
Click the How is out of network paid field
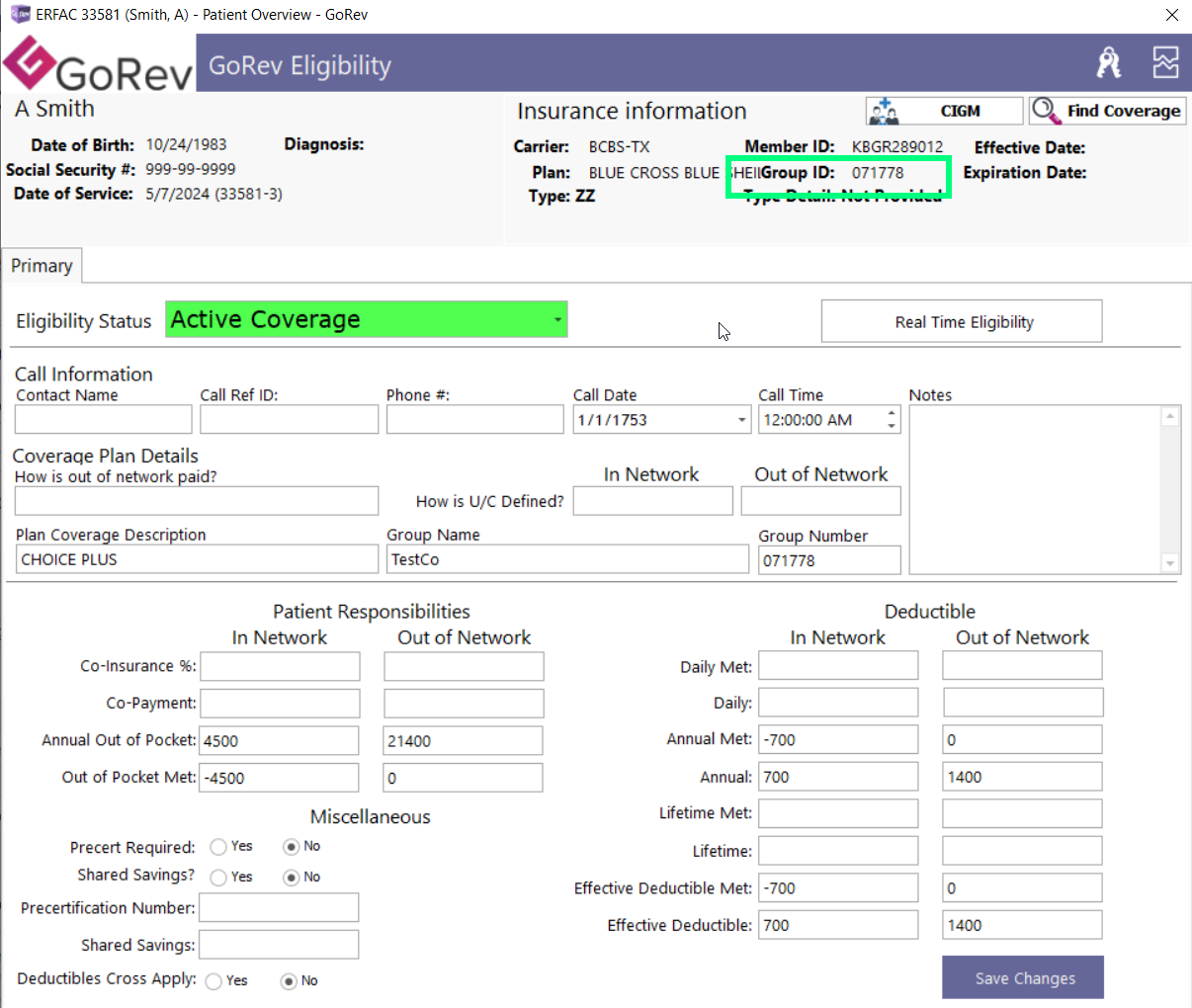(x=197, y=501)
